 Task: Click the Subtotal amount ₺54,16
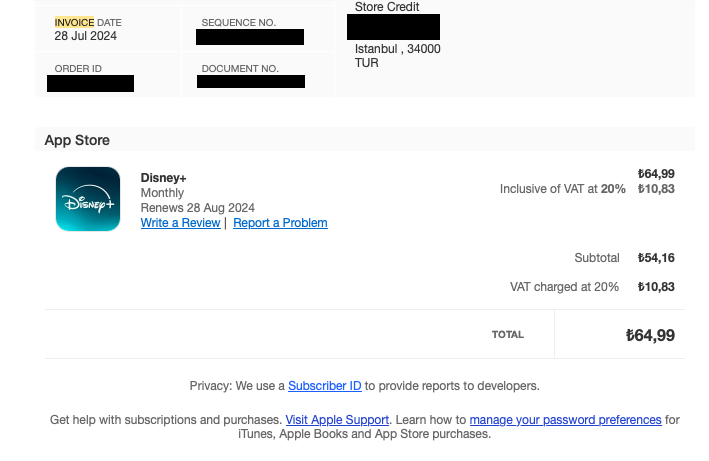point(656,258)
